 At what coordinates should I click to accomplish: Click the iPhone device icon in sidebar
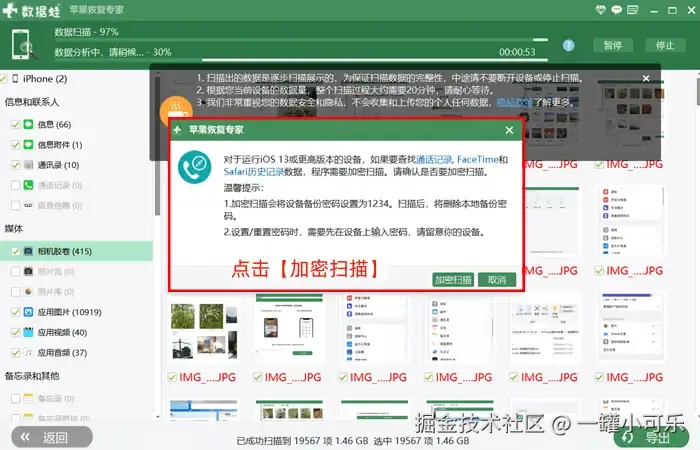point(15,79)
